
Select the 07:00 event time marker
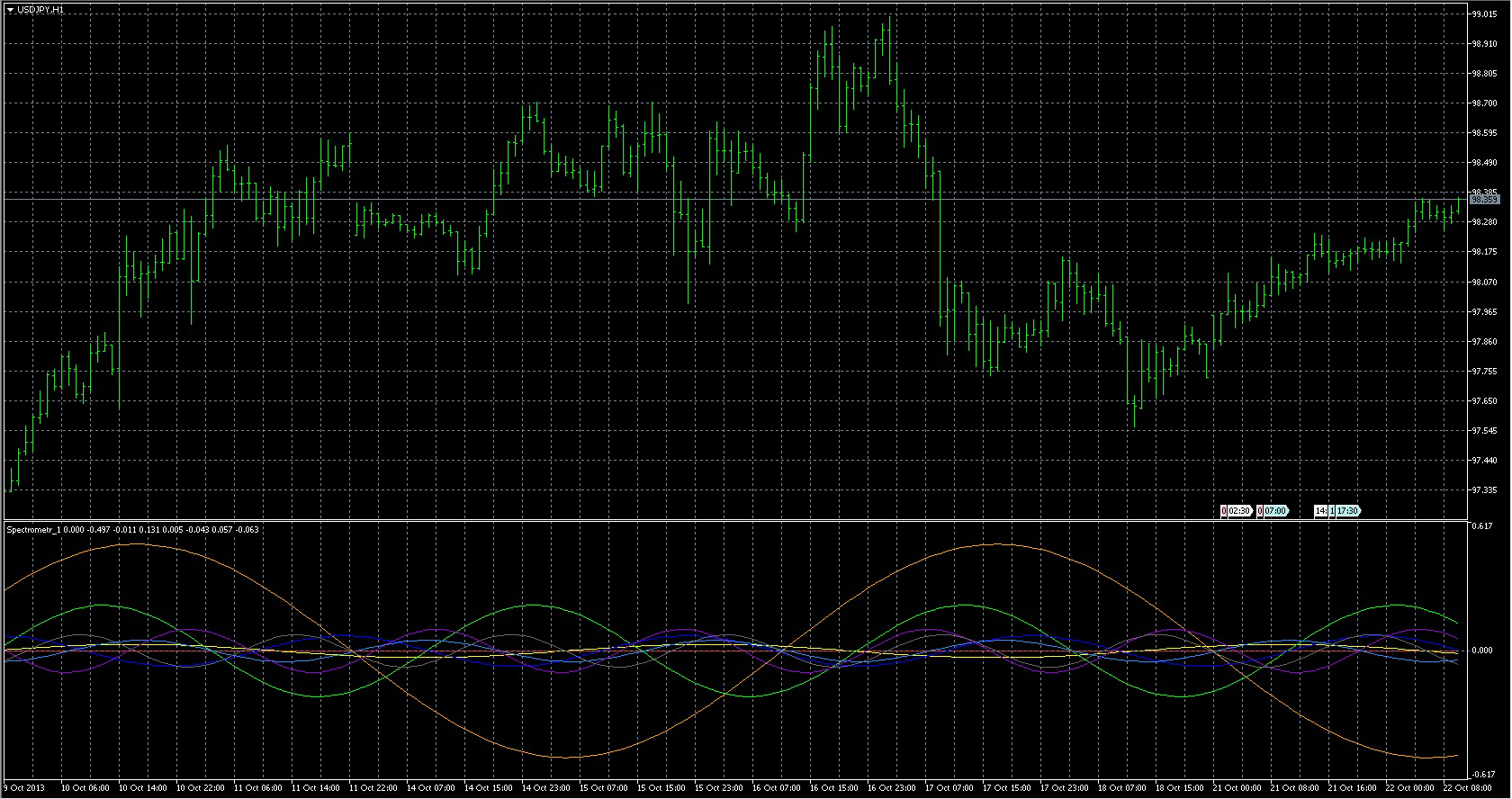pyautogui.click(x=1276, y=511)
